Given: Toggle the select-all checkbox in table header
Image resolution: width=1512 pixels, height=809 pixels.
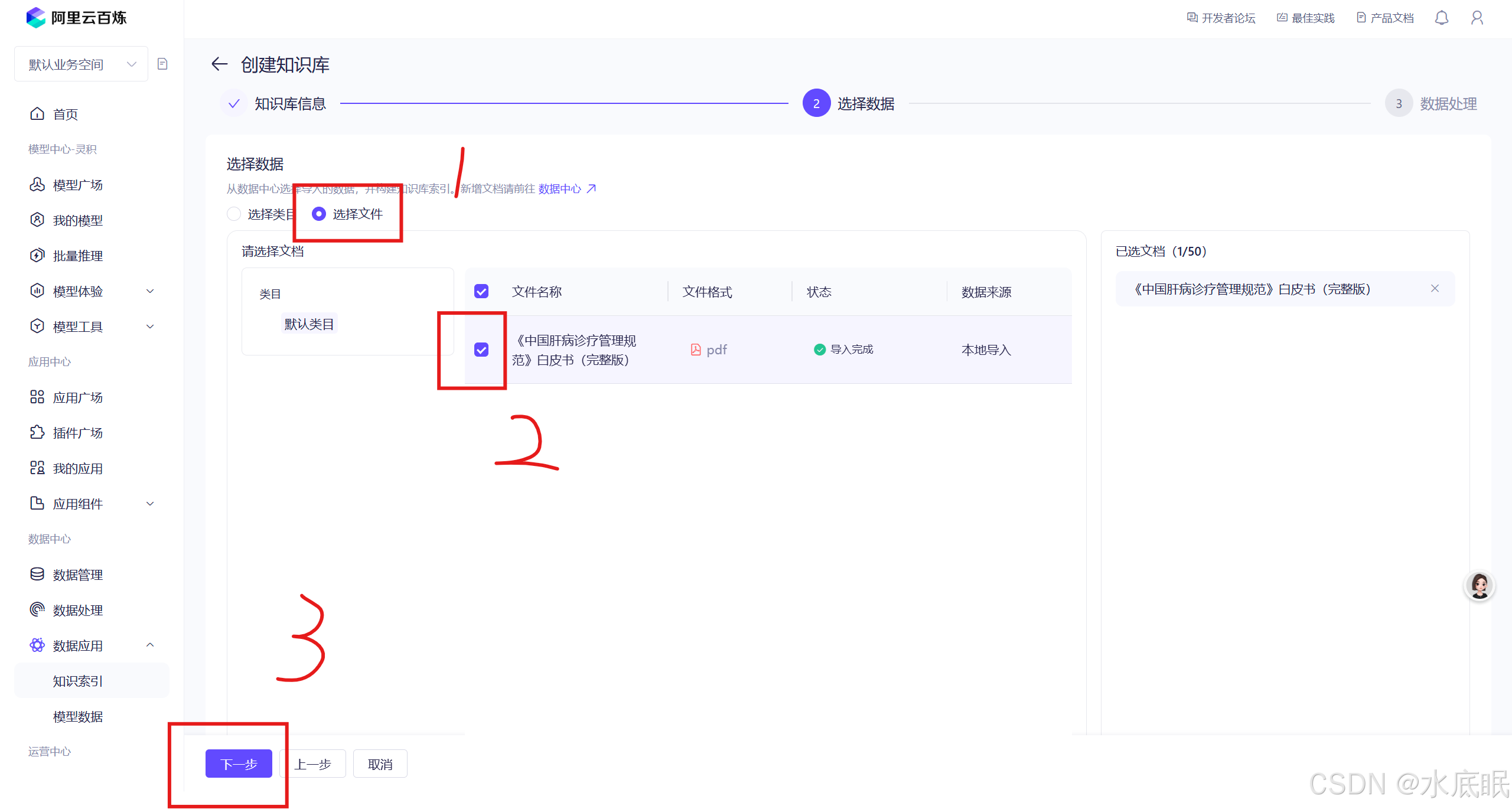Looking at the screenshot, I should coord(481,291).
